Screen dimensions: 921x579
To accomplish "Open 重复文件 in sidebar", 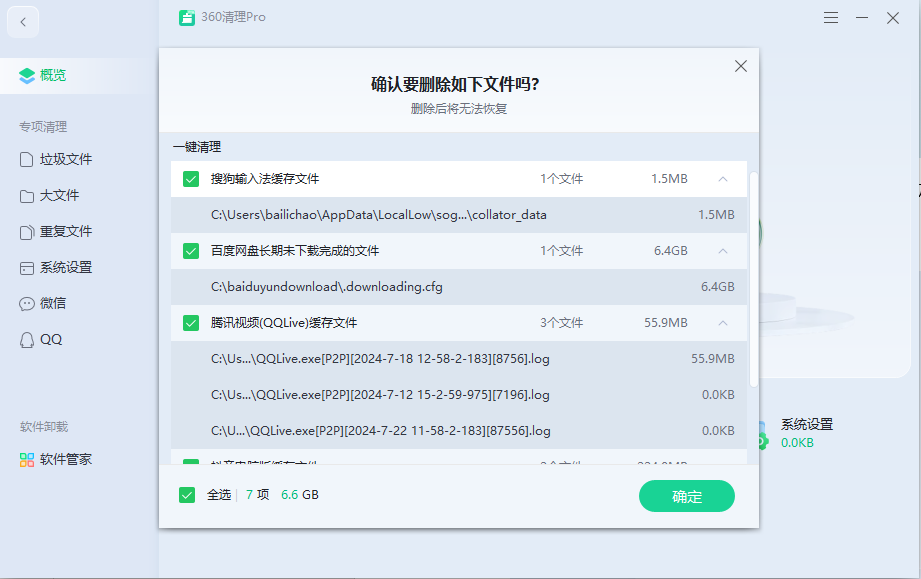I will coord(56,231).
